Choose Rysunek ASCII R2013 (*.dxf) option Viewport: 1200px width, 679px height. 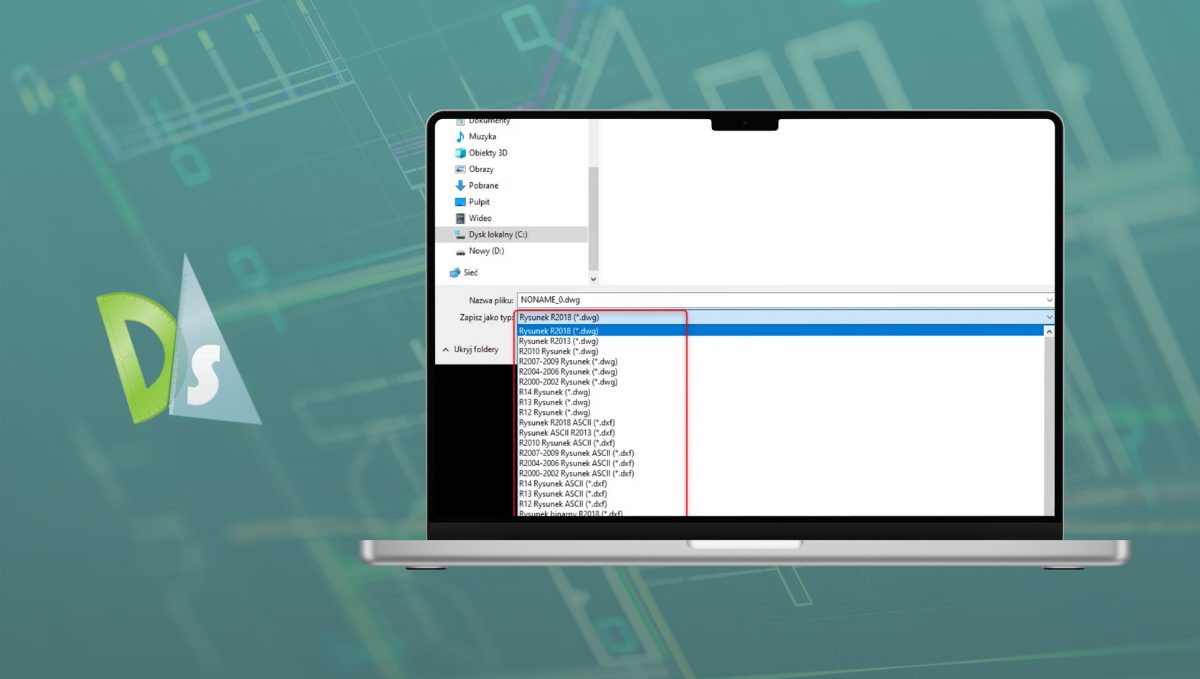(x=568, y=433)
